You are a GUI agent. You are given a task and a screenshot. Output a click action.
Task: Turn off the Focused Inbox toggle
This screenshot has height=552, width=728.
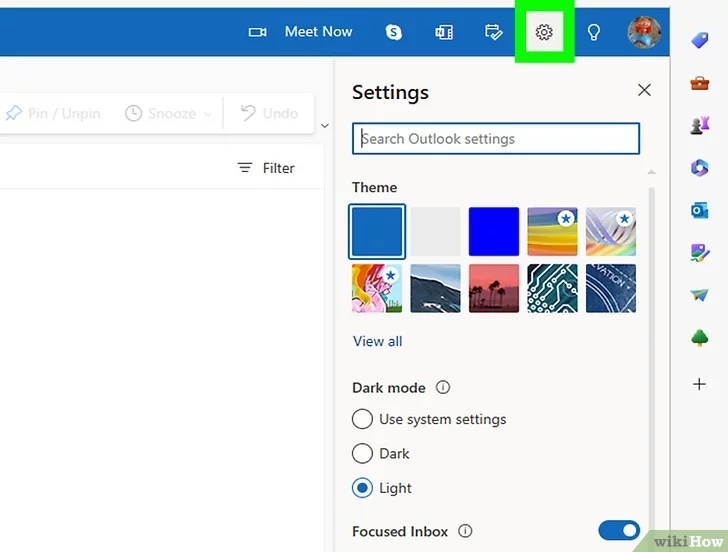click(619, 530)
